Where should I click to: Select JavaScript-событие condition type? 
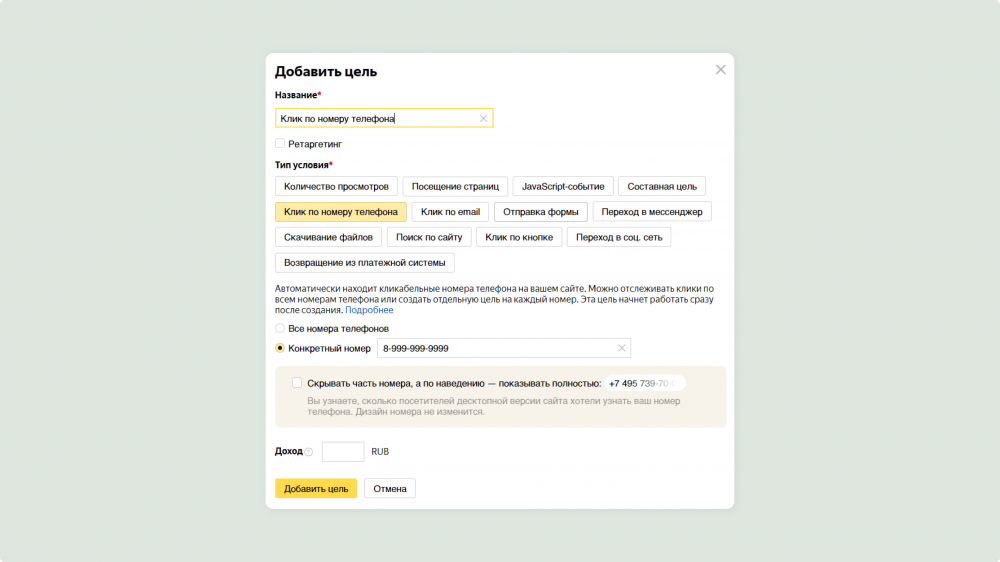[563, 186]
